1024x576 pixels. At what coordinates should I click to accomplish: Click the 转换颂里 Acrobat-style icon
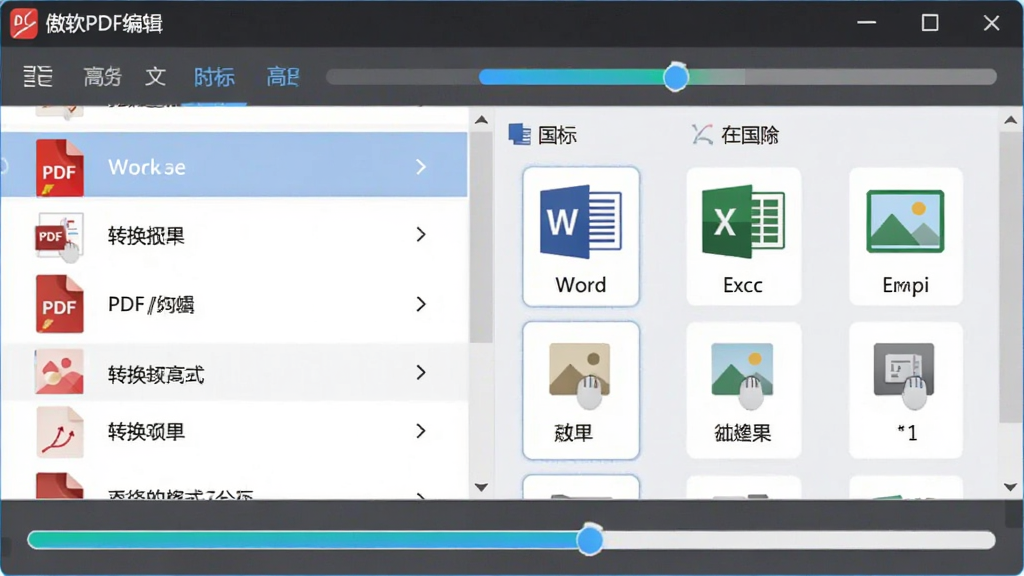click(59, 432)
